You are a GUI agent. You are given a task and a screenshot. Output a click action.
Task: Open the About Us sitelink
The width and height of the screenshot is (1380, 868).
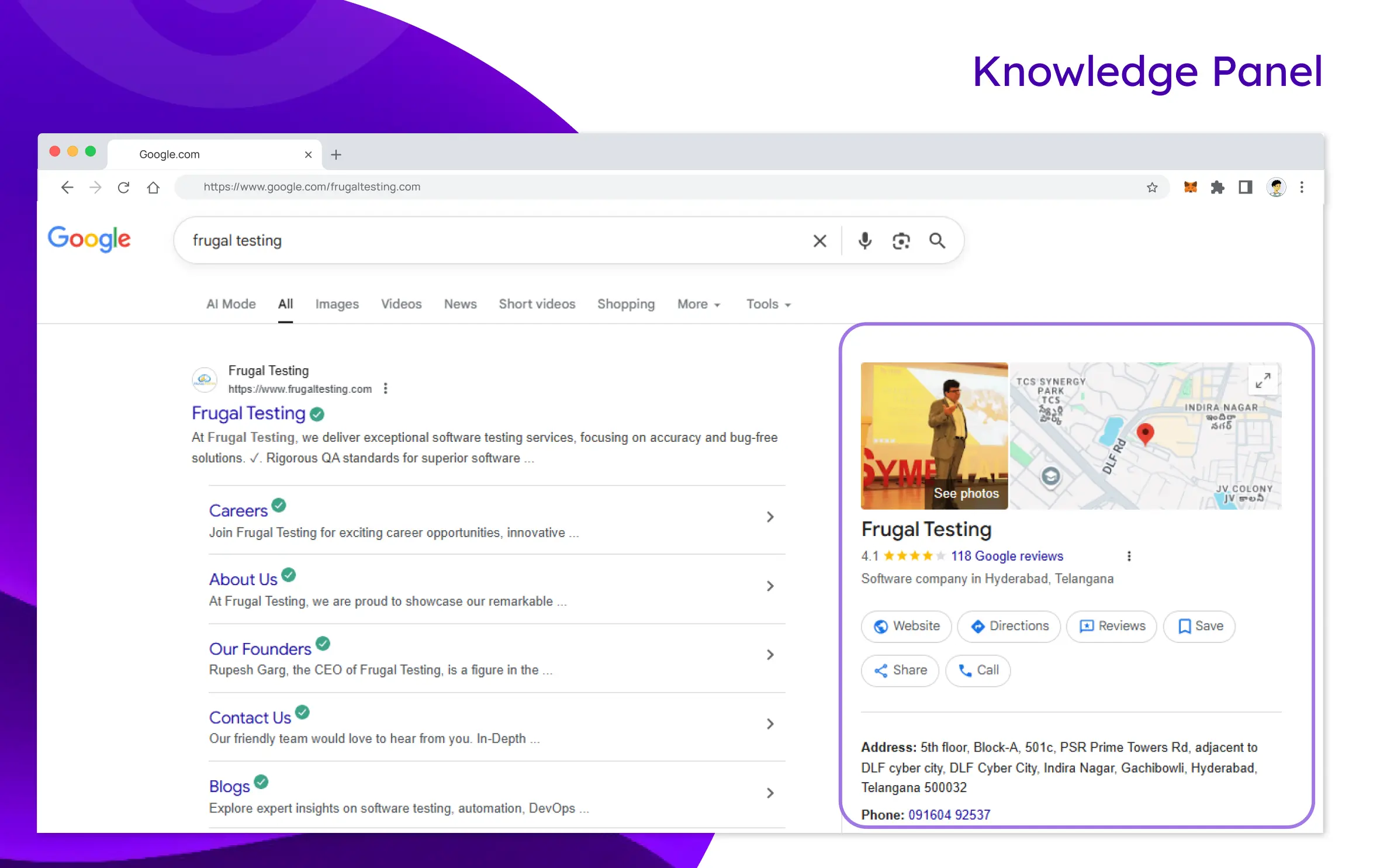[243, 579]
